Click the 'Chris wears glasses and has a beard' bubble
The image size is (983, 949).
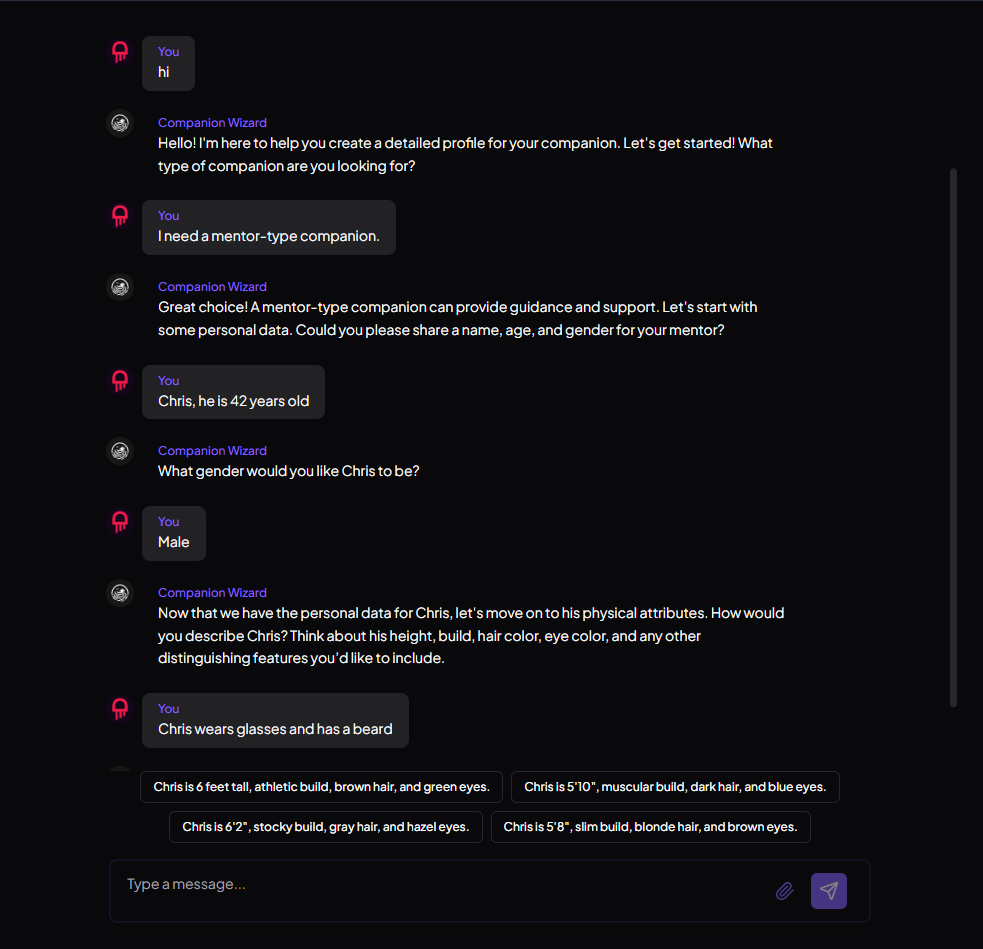click(275, 720)
